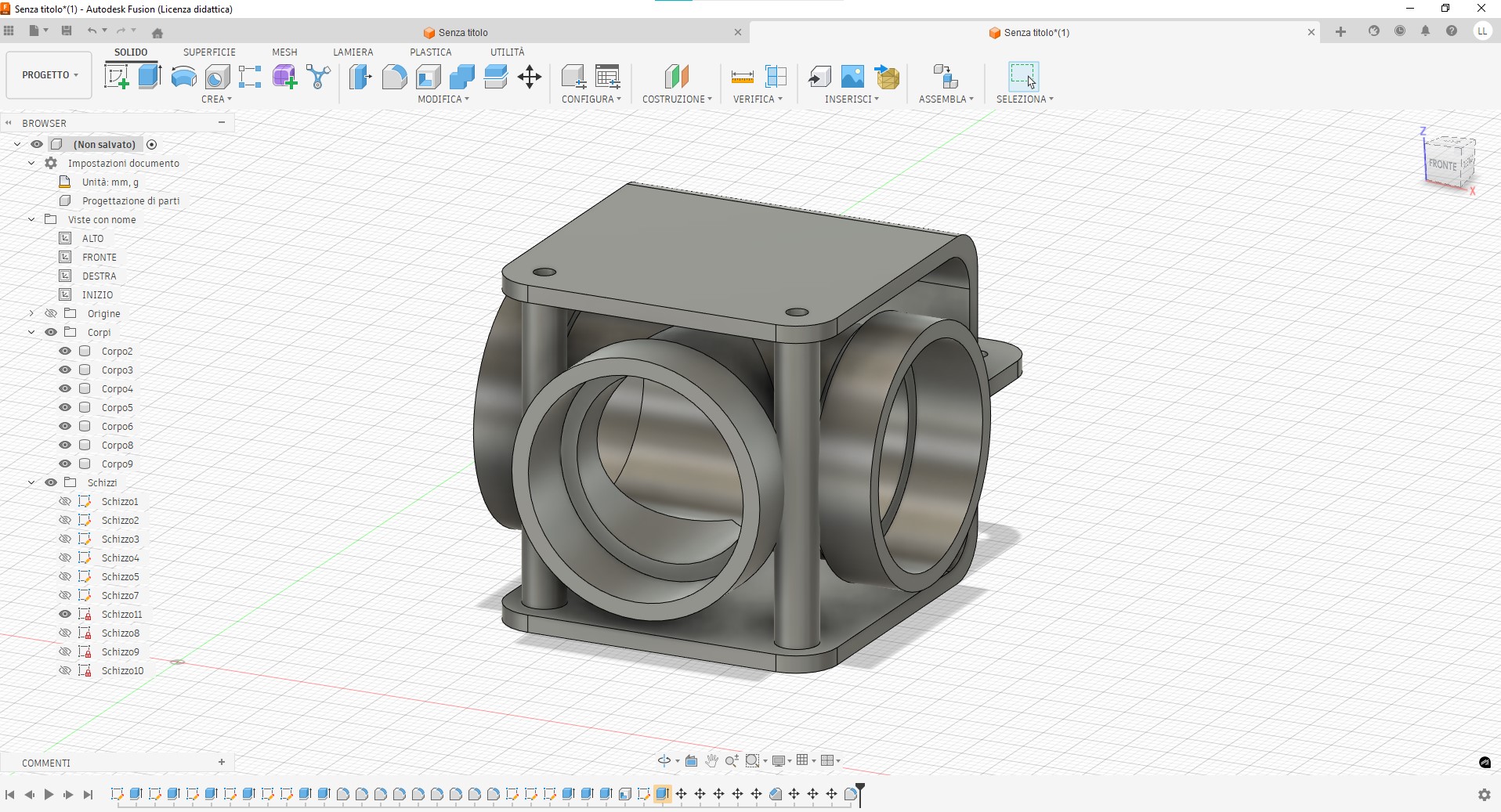The height and width of the screenshot is (812, 1501).
Task: Show Schizzo1 via its eye icon
Action: coord(65,501)
